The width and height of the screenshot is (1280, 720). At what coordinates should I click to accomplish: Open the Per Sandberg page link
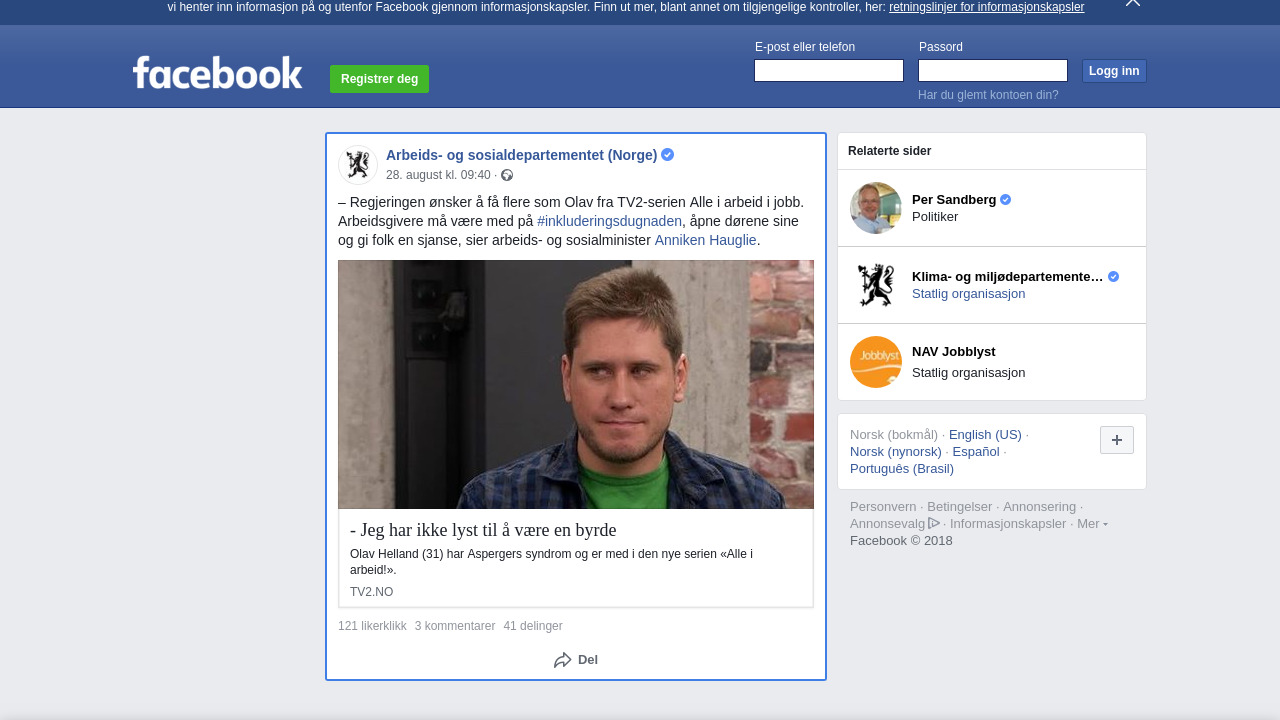(x=954, y=199)
